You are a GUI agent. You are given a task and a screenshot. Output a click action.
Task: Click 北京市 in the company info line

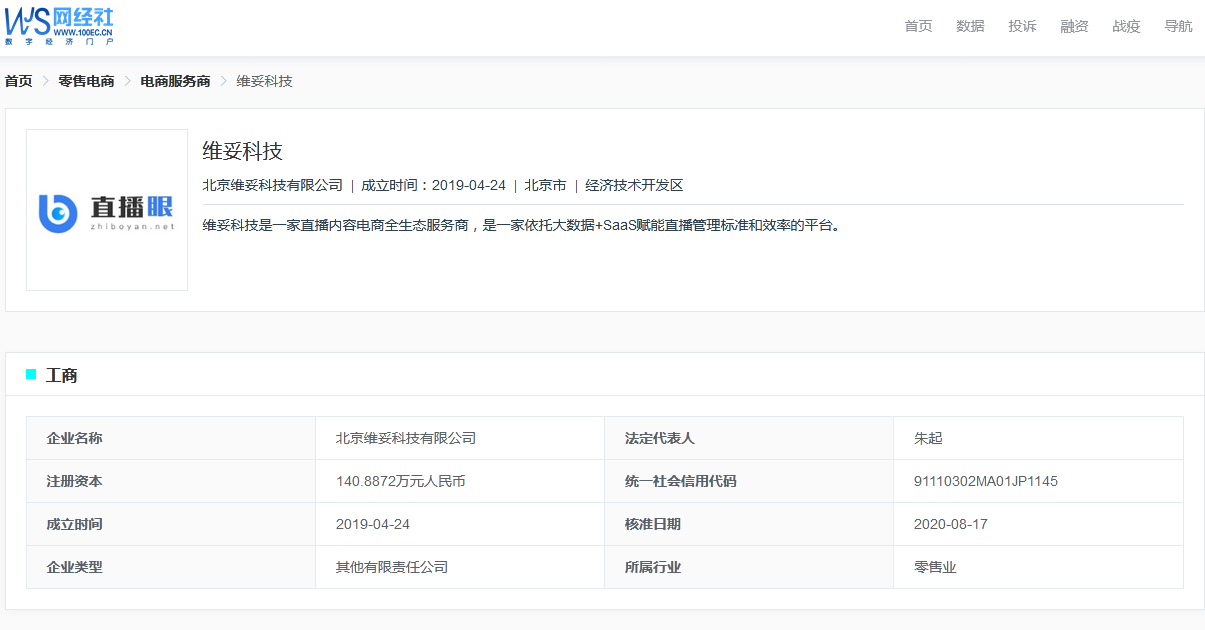pos(545,185)
